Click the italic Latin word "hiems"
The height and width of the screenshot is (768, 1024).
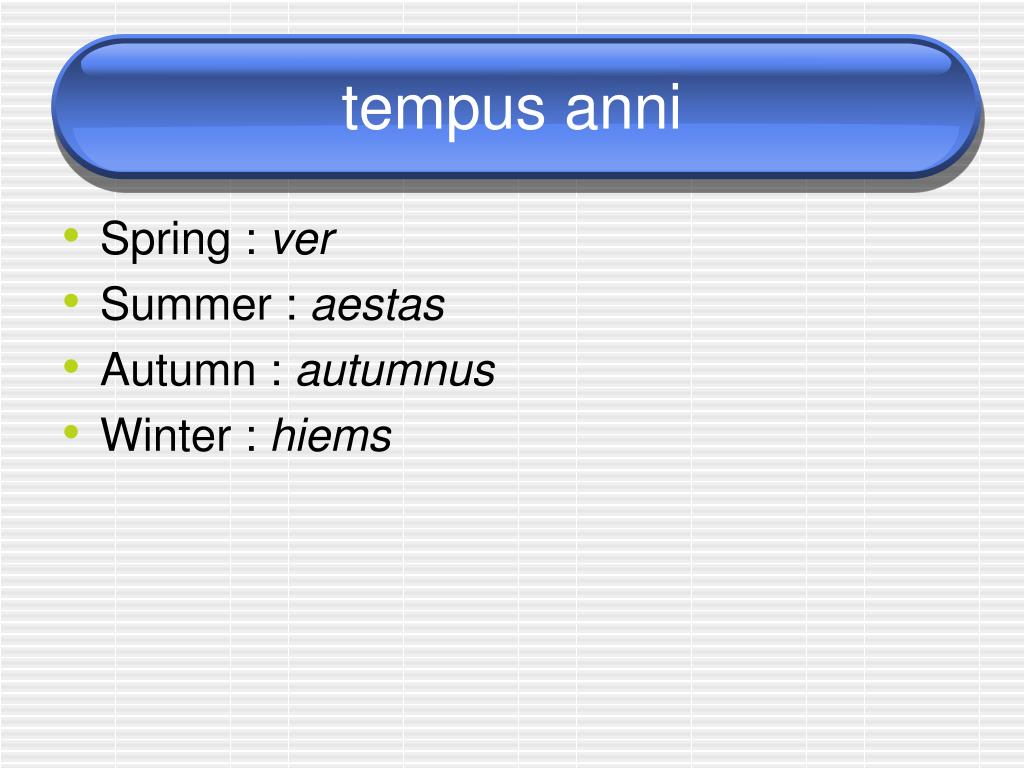(x=332, y=436)
